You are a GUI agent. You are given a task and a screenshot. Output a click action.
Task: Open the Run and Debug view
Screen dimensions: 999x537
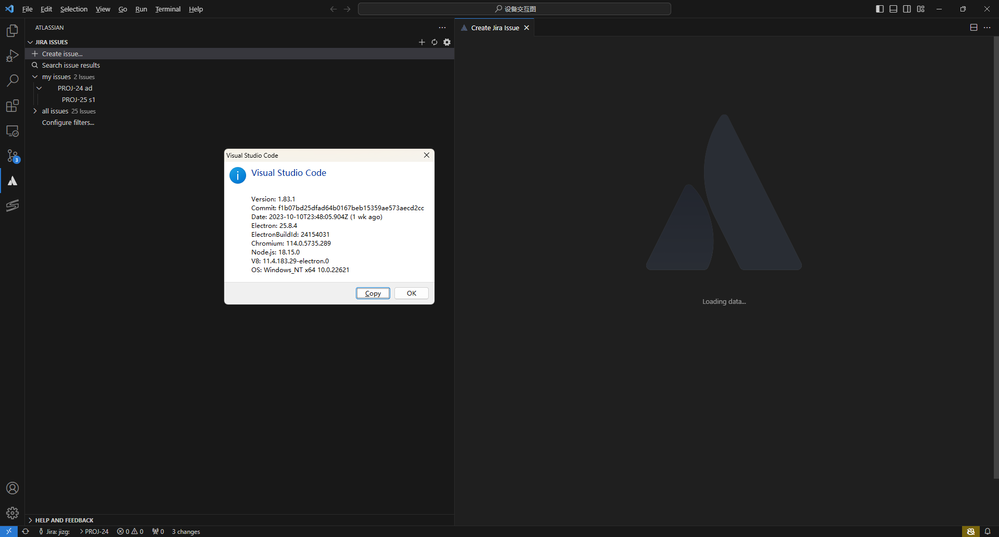[12, 55]
